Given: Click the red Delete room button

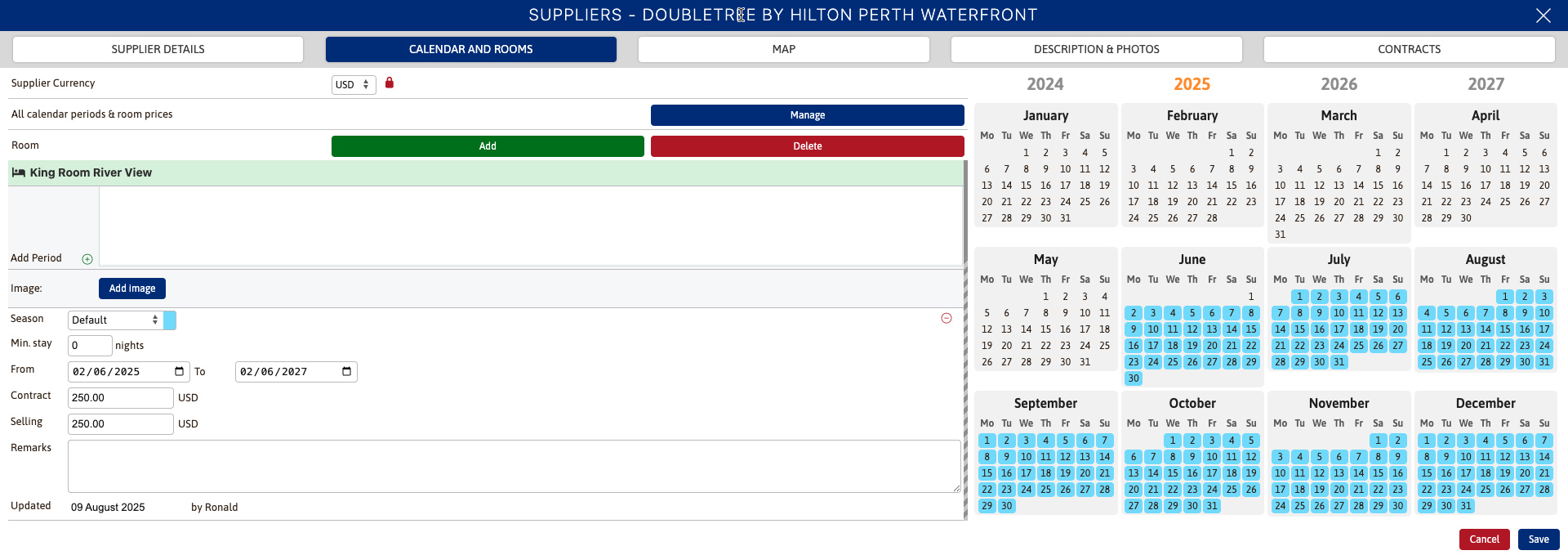Looking at the screenshot, I should click(807, 146).
